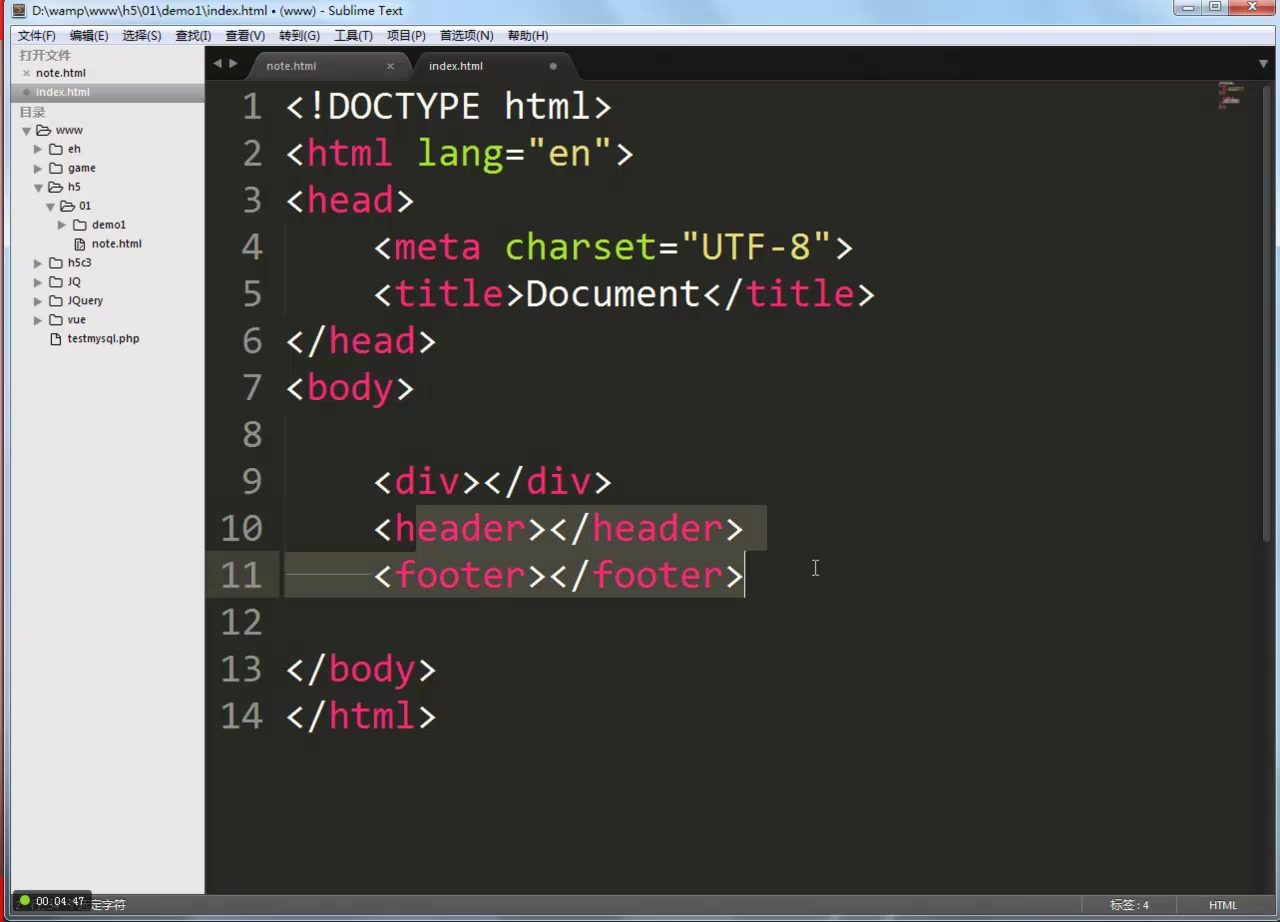Click the recording indicator in status bar
The height and width of the screenshot is (922, 1280).
click(x=24, y=901)
